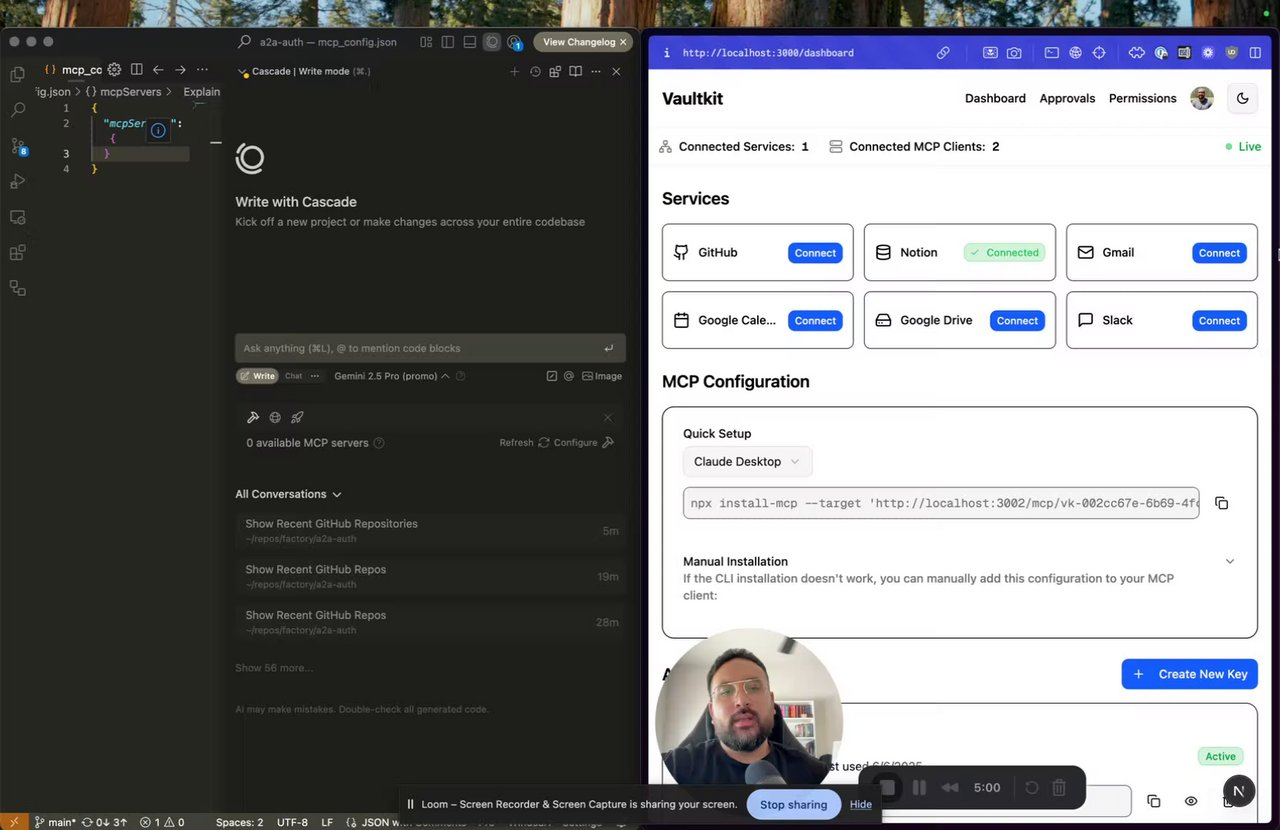The image size is (1280, 830).
Task: Open the more options dots beside Chat mode
Action: pyautogui.click(x=315, y=376)
